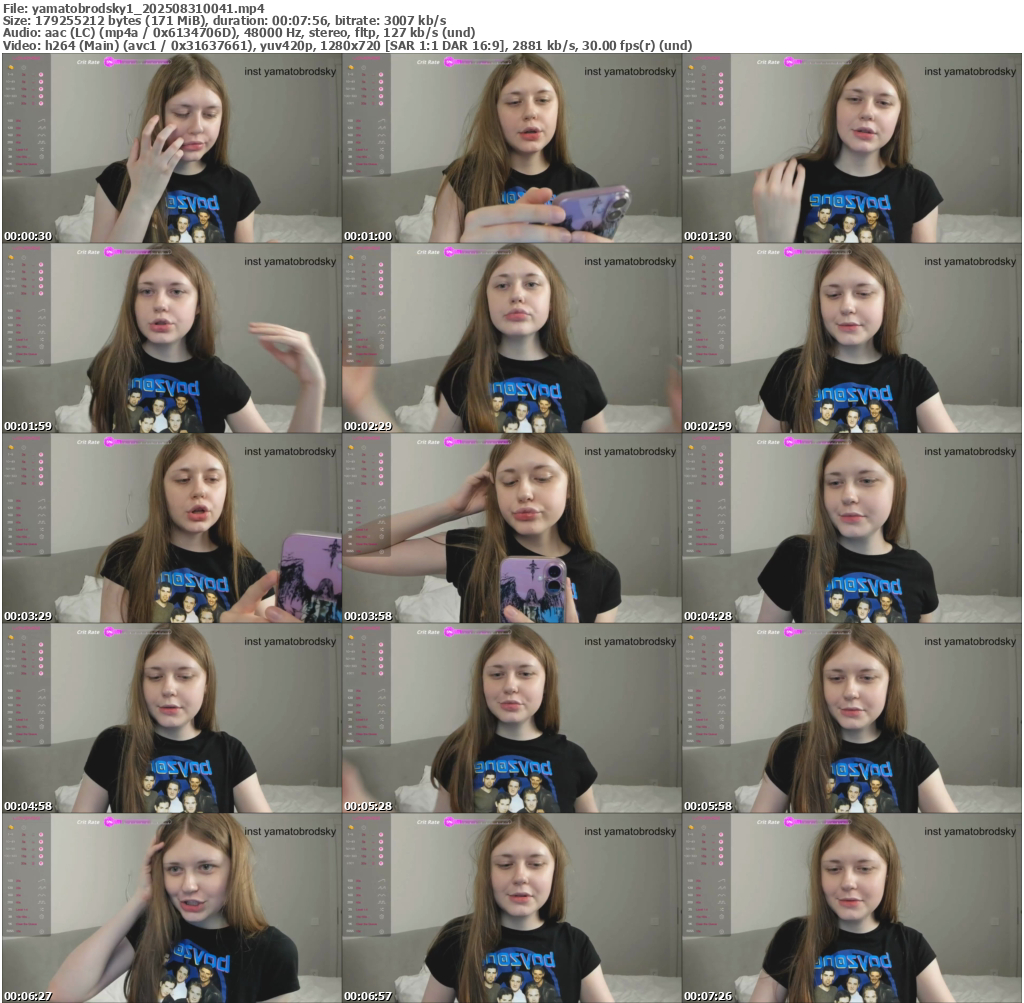This screenshot has height=1003, width=1024.
Task: Pick the thumbnail marked 00:02:29
Action: click(511, 338)
